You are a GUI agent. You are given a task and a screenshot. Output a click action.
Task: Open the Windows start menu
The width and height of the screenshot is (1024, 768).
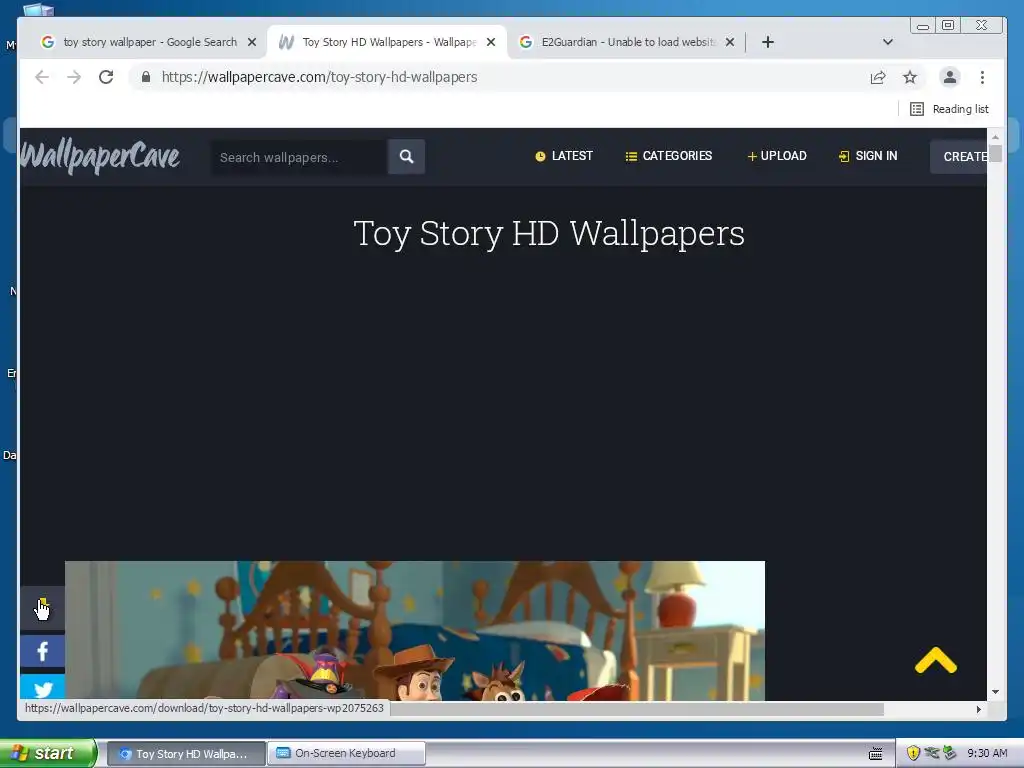click(x=48, y=753)
